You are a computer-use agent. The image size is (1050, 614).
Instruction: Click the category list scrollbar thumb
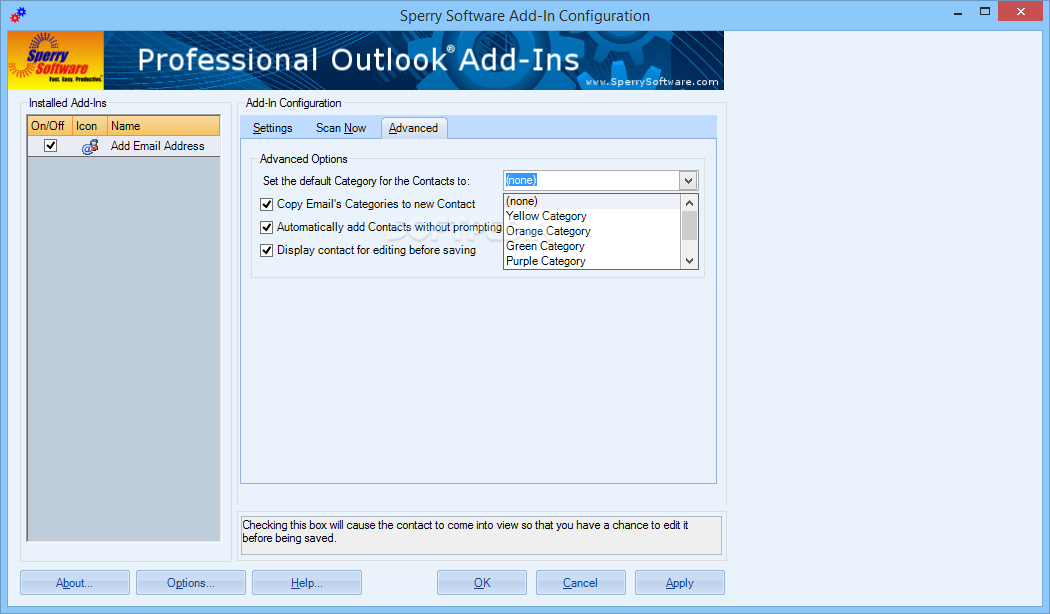coord(689,225)
